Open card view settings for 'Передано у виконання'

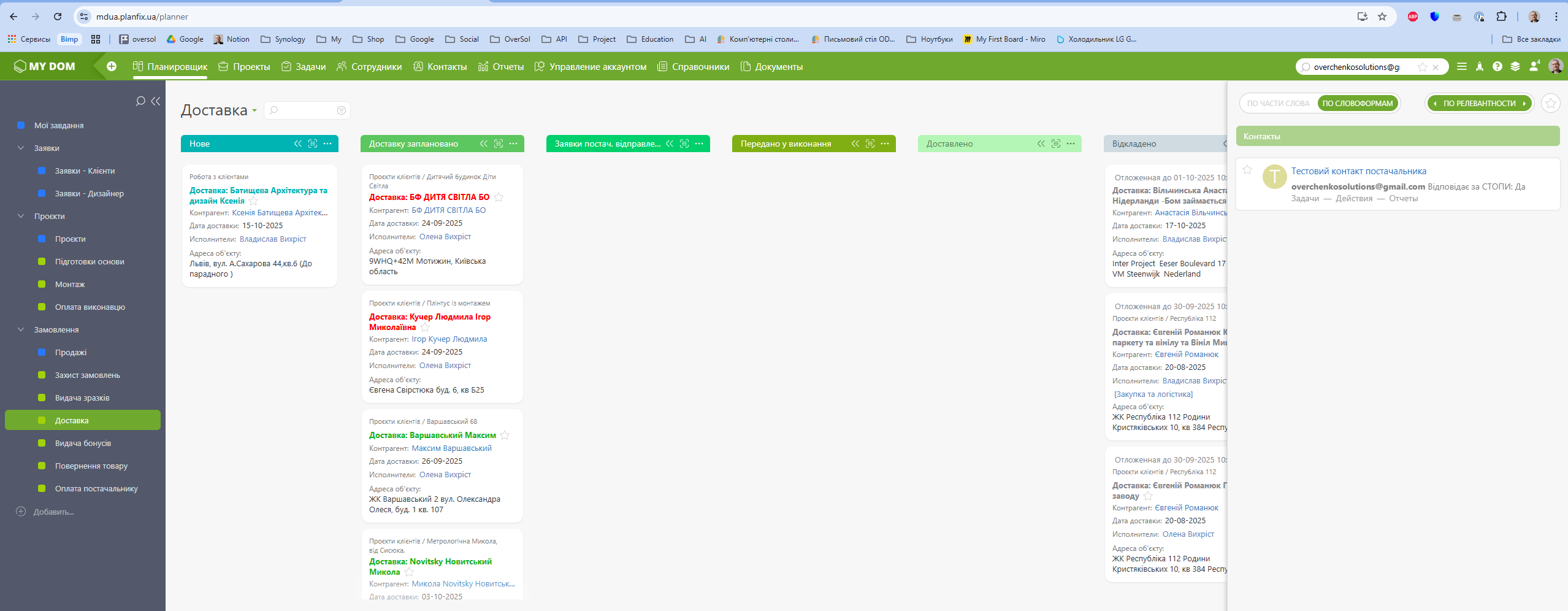pyautogui.click(x=870, y=144)
